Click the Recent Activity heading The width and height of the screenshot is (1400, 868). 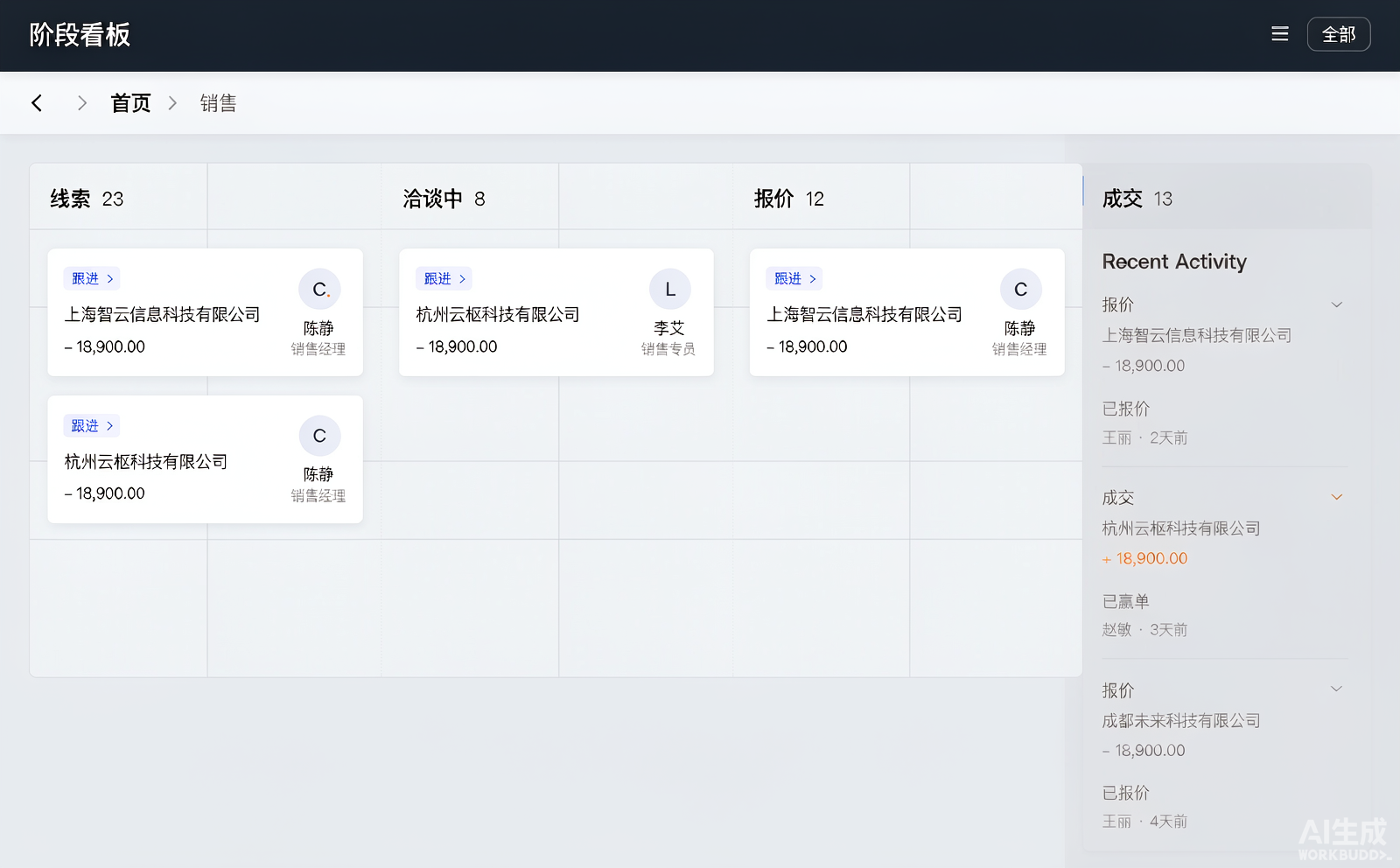[x=1174, y=261]
